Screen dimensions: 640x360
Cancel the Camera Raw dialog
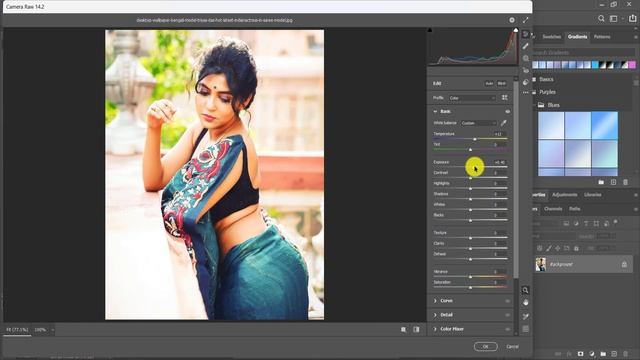[513, 347]
